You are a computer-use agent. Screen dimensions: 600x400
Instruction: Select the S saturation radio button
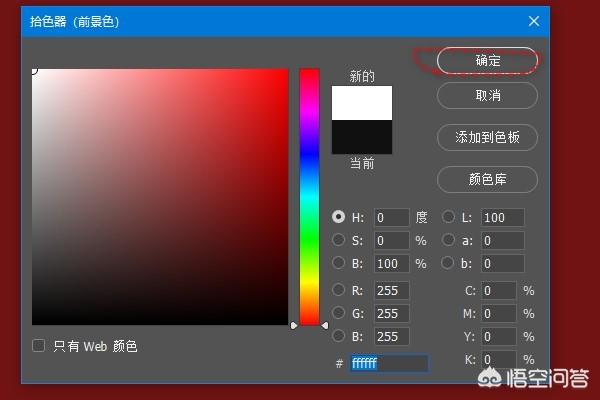click(338, 240)
